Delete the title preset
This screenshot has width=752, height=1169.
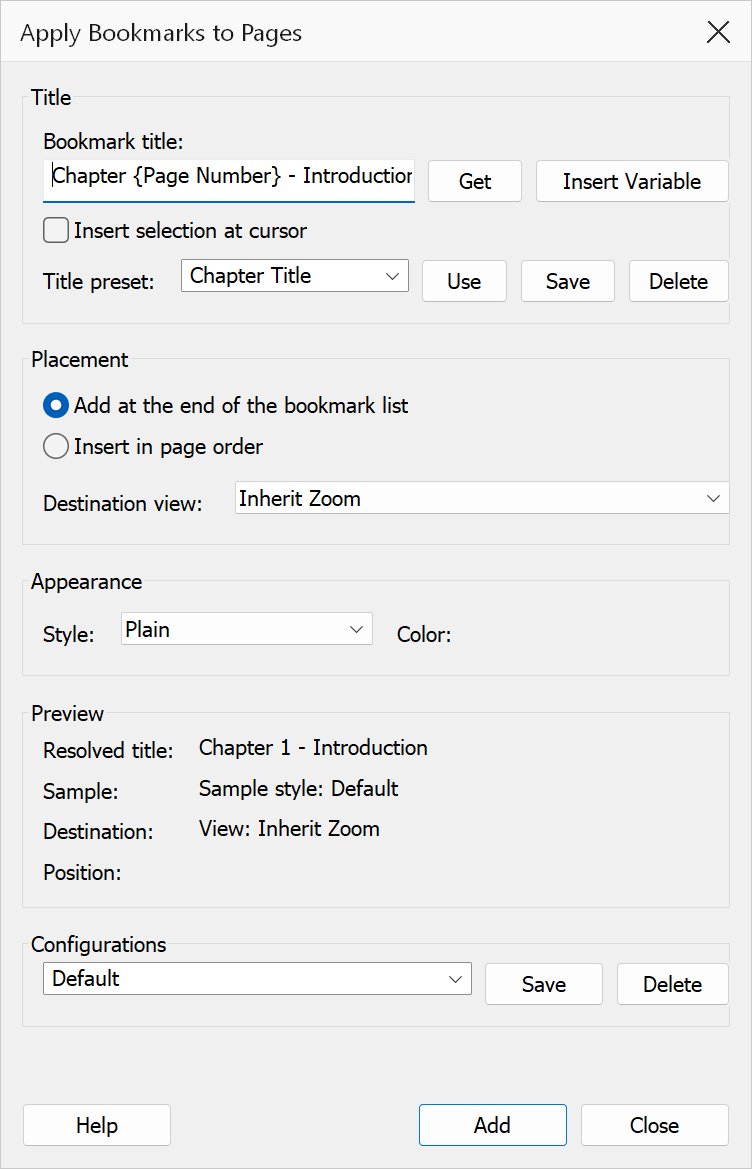679,281
